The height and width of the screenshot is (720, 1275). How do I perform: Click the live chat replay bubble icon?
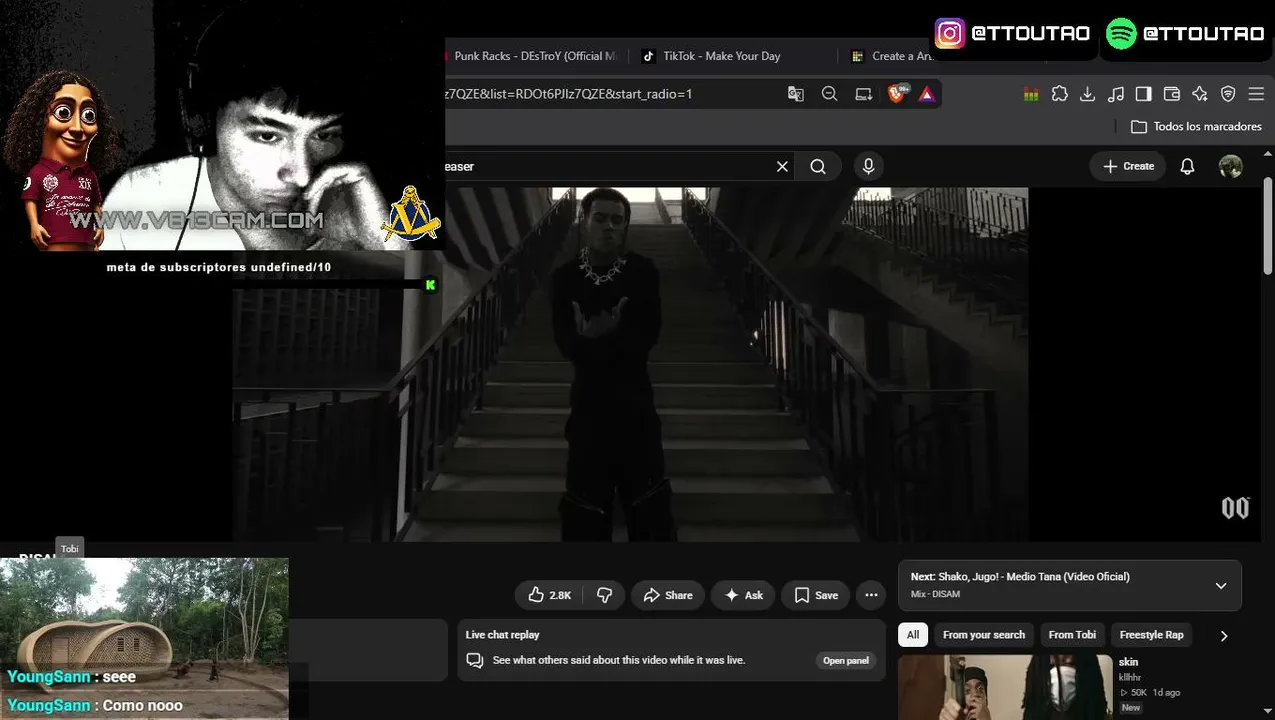475,661
